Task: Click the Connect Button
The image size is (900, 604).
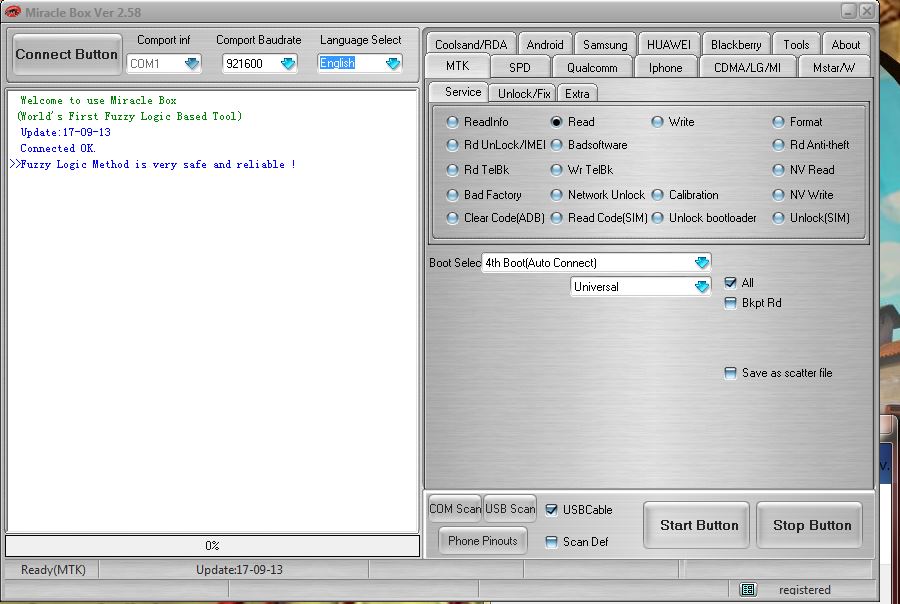Action: pyautogui.click(x=67, y=54)
